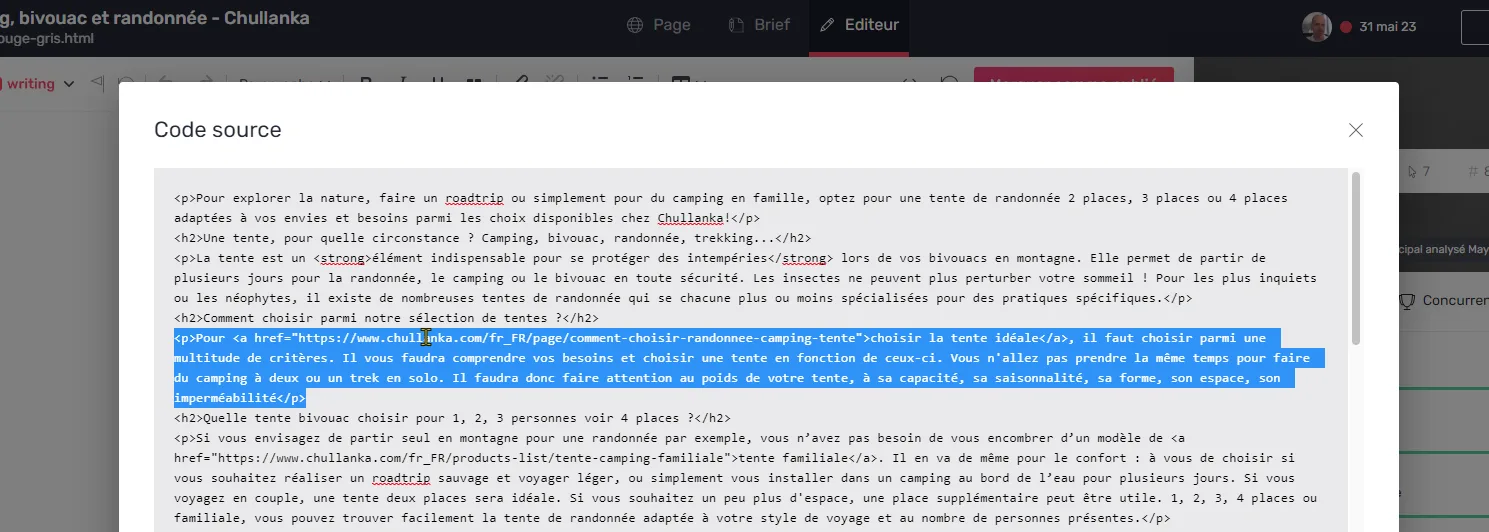The image size is (1489, 532).
Task: Click the red status dot near the date
Action: pos(1345,27)
